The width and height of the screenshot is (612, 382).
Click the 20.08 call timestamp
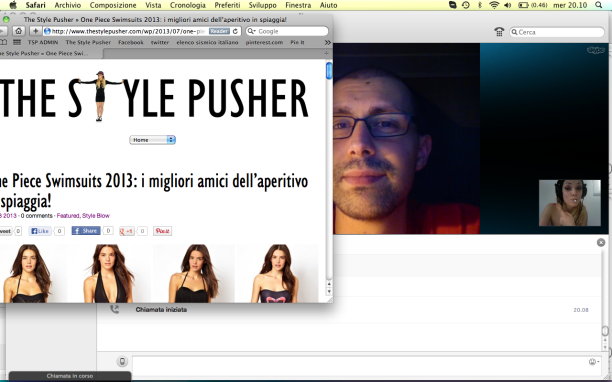[581, 310]
